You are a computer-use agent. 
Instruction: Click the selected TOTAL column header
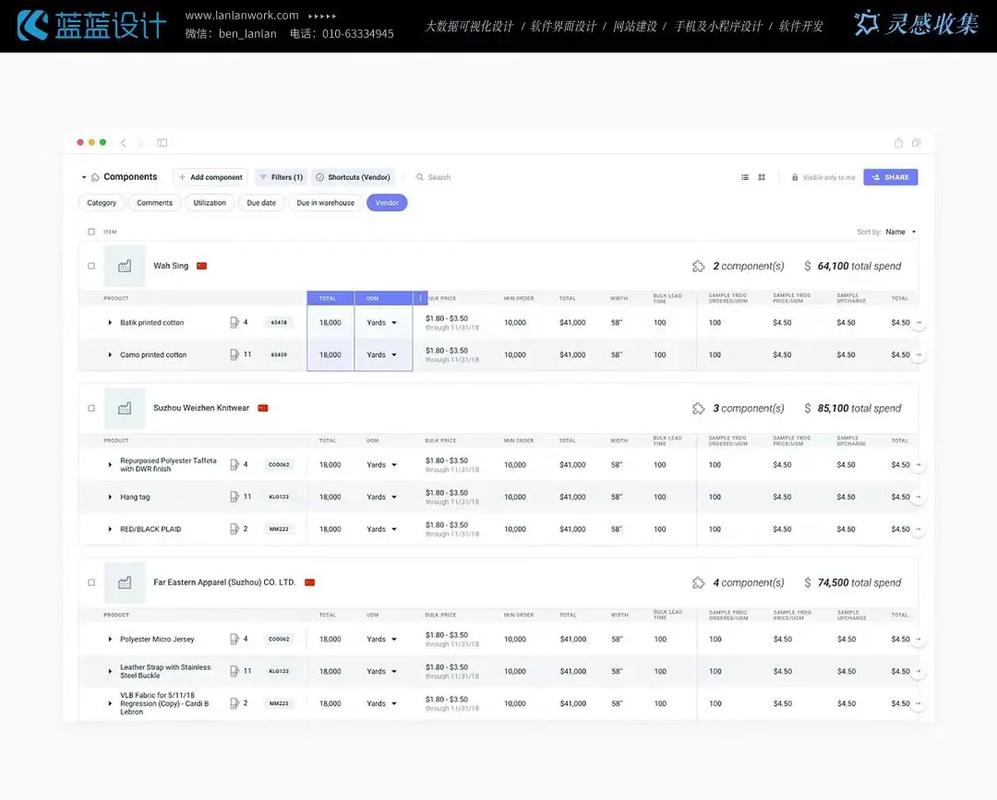click(x=330, y=298)
